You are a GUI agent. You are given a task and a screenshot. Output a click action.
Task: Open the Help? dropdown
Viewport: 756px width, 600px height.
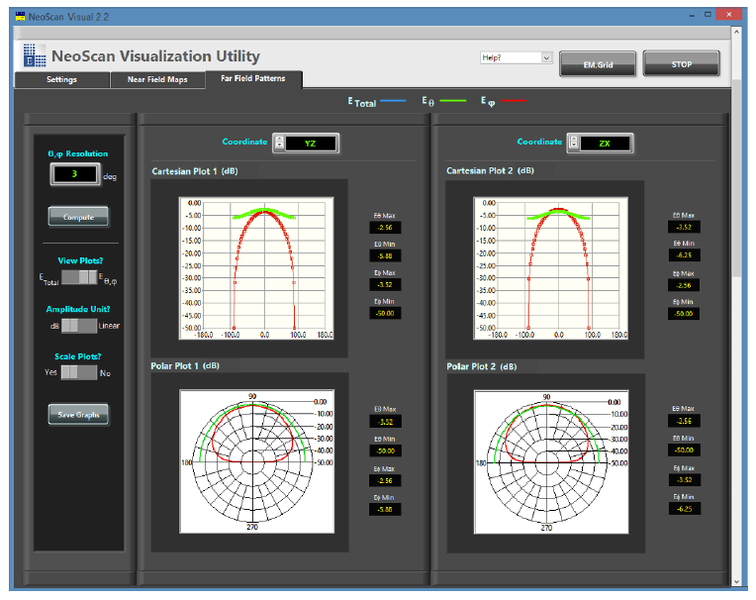click(515, 58)
